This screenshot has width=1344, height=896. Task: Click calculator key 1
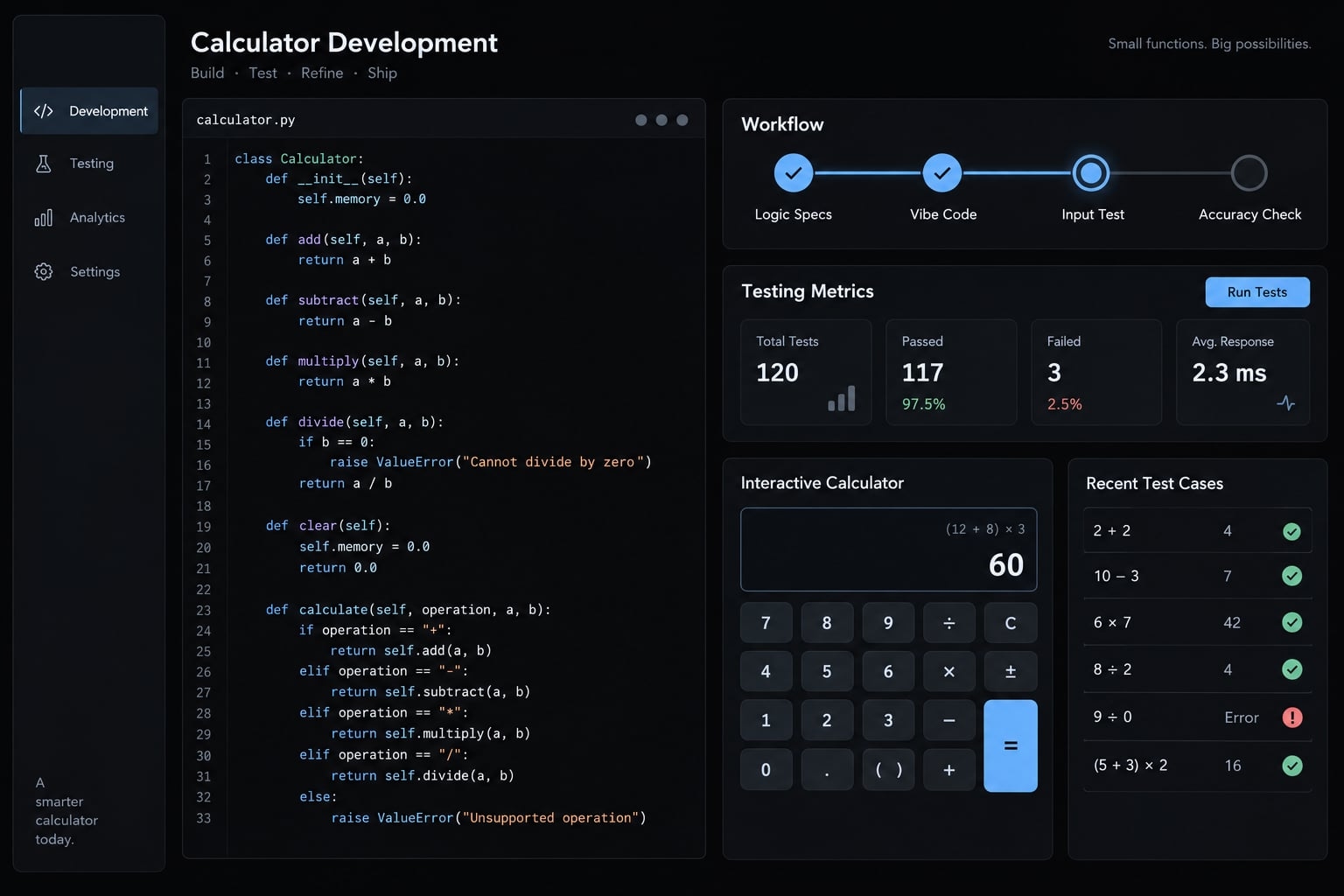[766, 721]
